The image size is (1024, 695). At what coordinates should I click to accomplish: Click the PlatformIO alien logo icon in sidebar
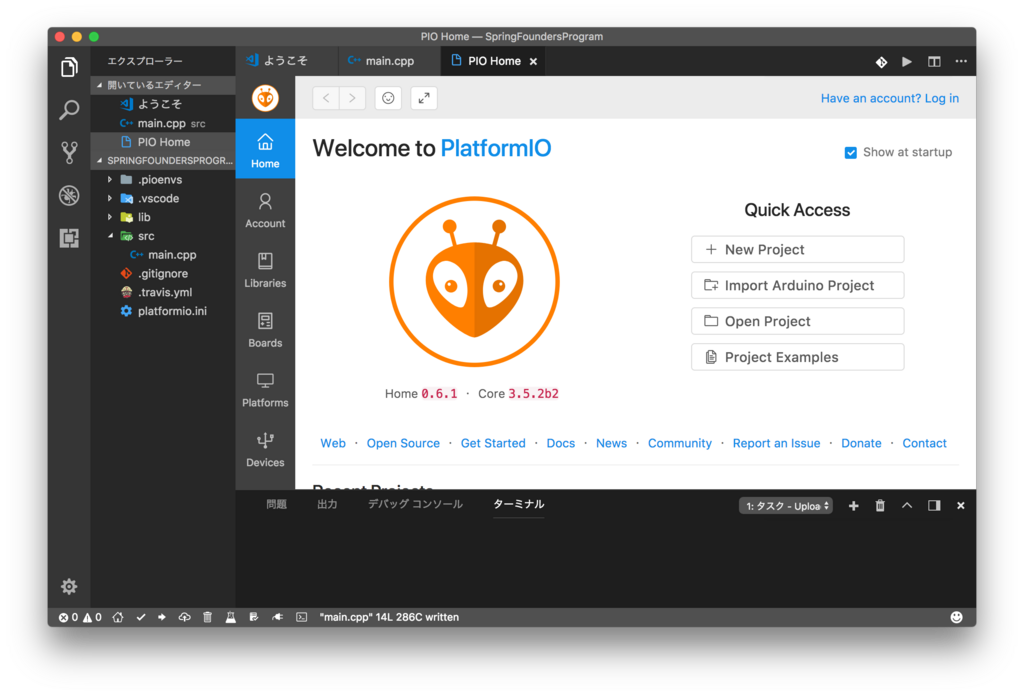point(265,98)
